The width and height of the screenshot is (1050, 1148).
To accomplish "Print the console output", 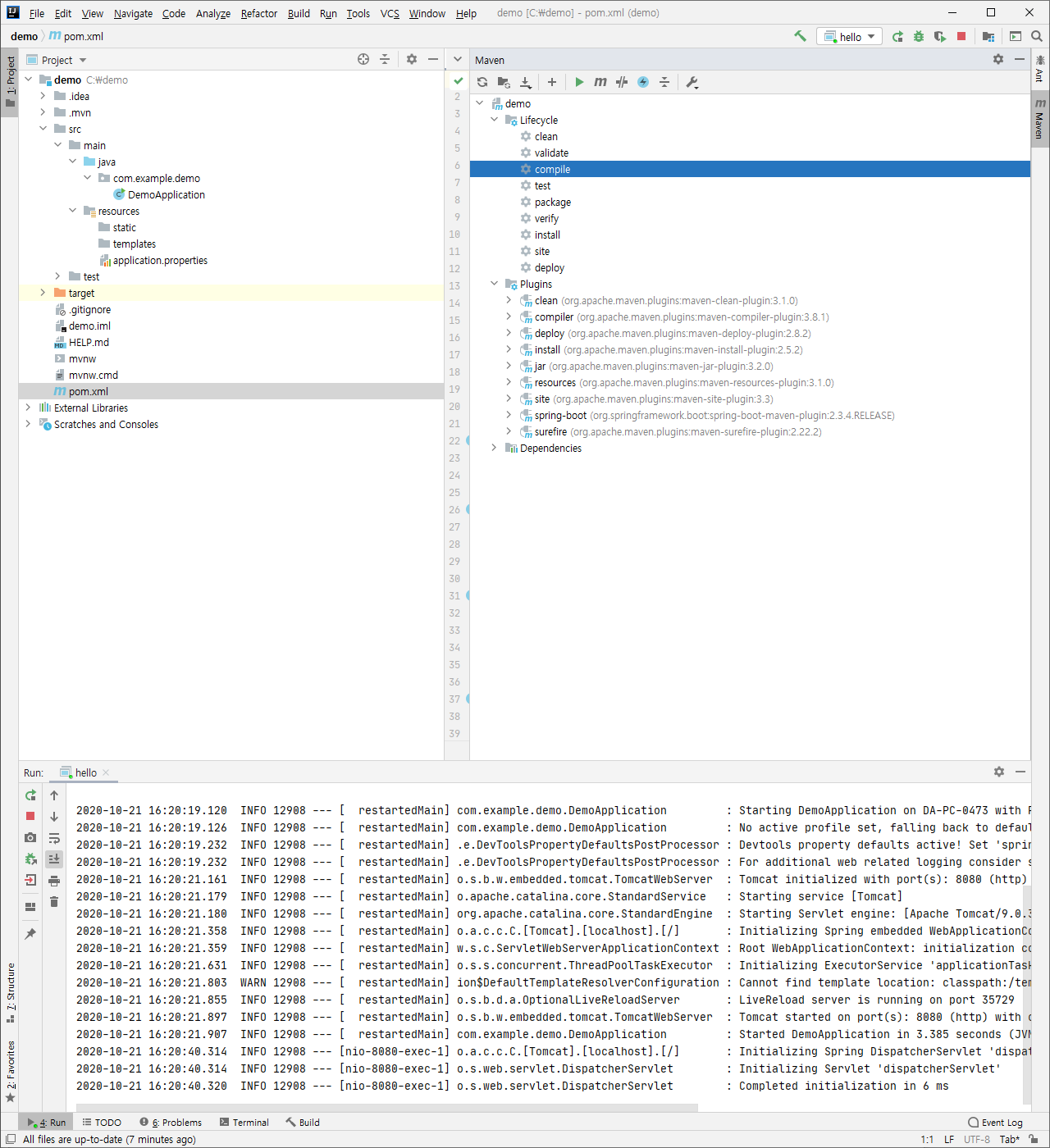I will coord(54,881).
